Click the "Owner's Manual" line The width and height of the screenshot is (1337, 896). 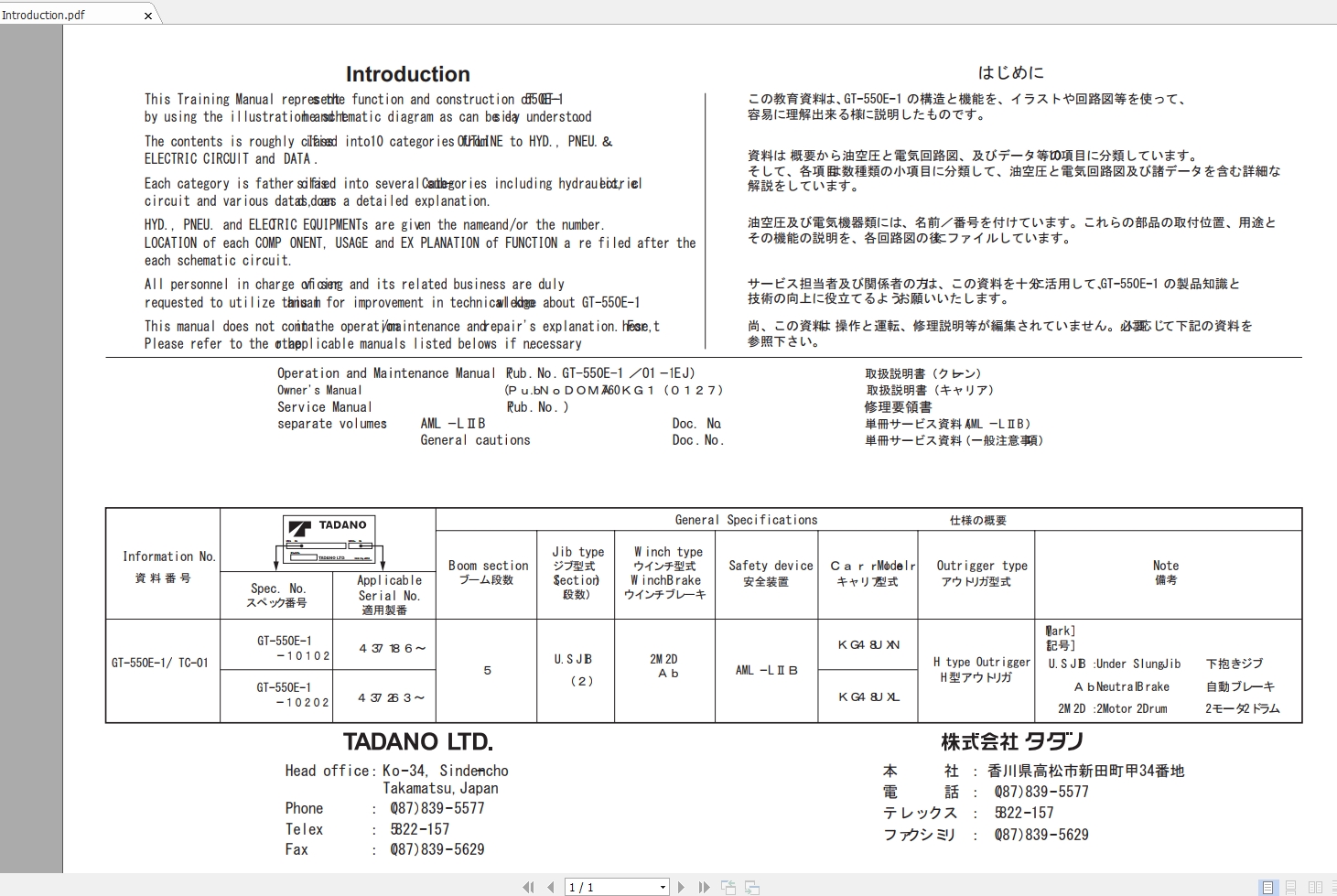click(x=319, y=390)
